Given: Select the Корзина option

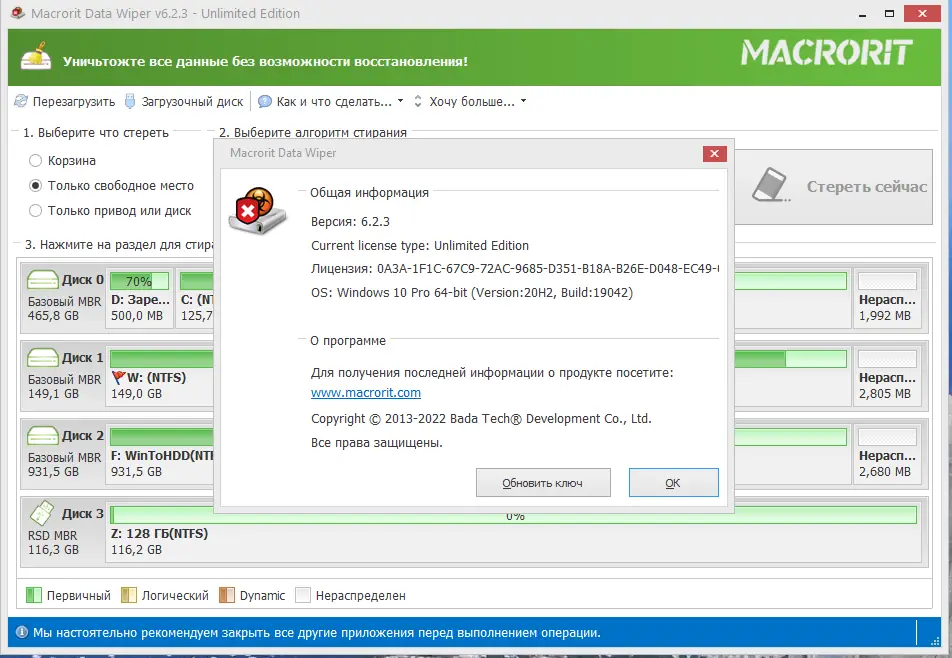Looking at the screenshot, I should (63, 160).
